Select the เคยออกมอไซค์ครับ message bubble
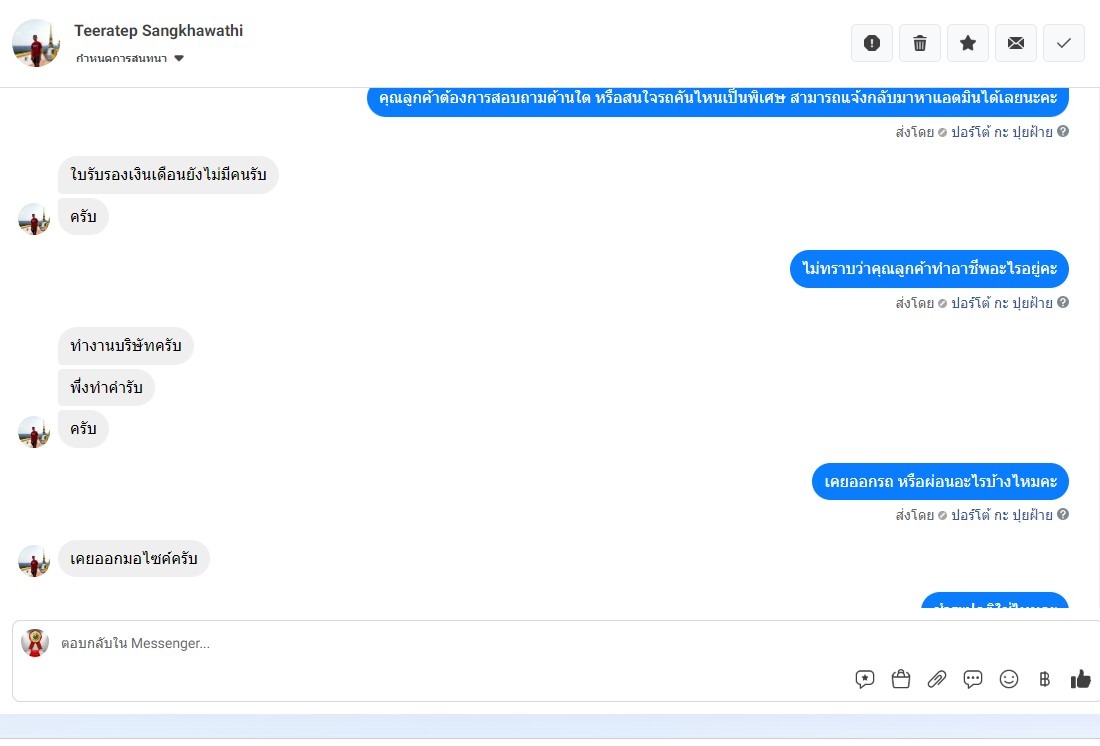This screenshot has width=1100, height=746. click(x=133, y=559)
